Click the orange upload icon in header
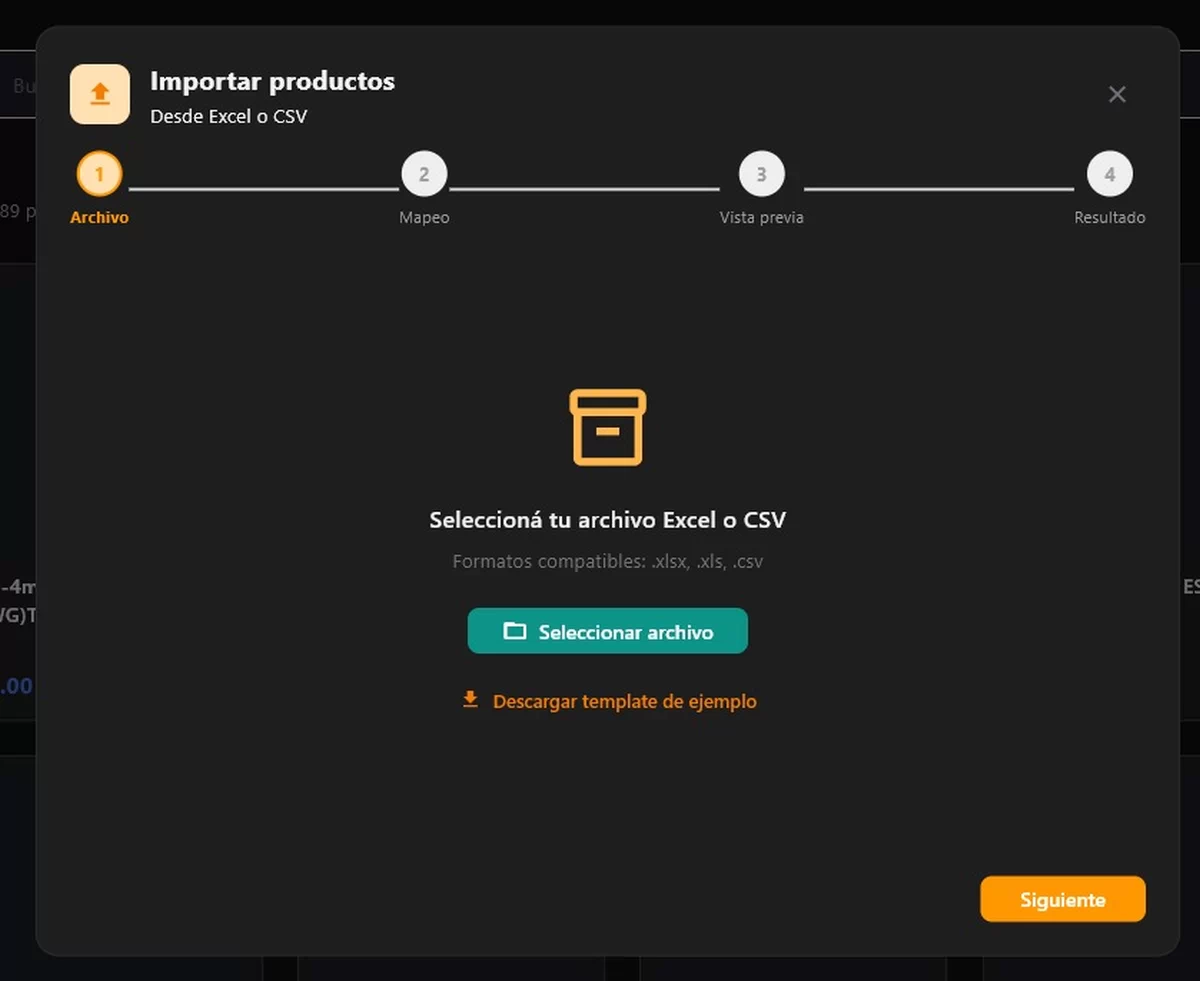Viewport: 1200px width, 981px height. pos(100,94)
